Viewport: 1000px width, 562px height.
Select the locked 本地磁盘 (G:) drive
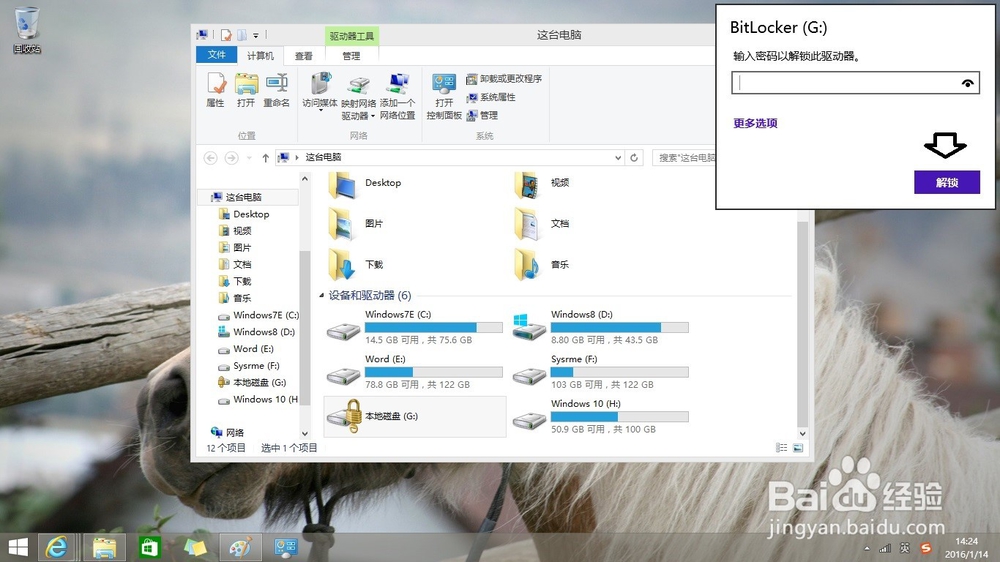coord(415,417)
